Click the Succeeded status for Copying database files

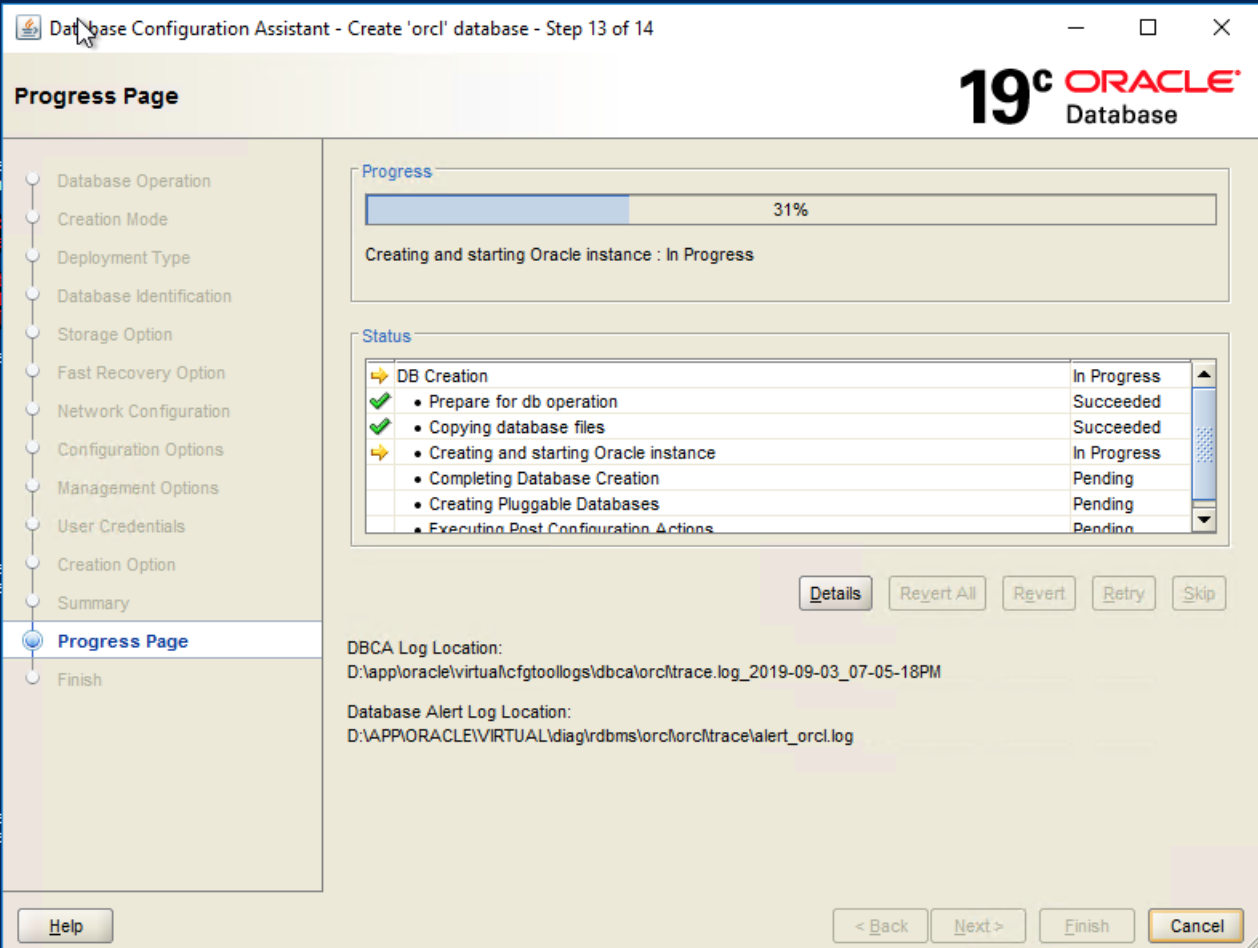point(1116,427)
